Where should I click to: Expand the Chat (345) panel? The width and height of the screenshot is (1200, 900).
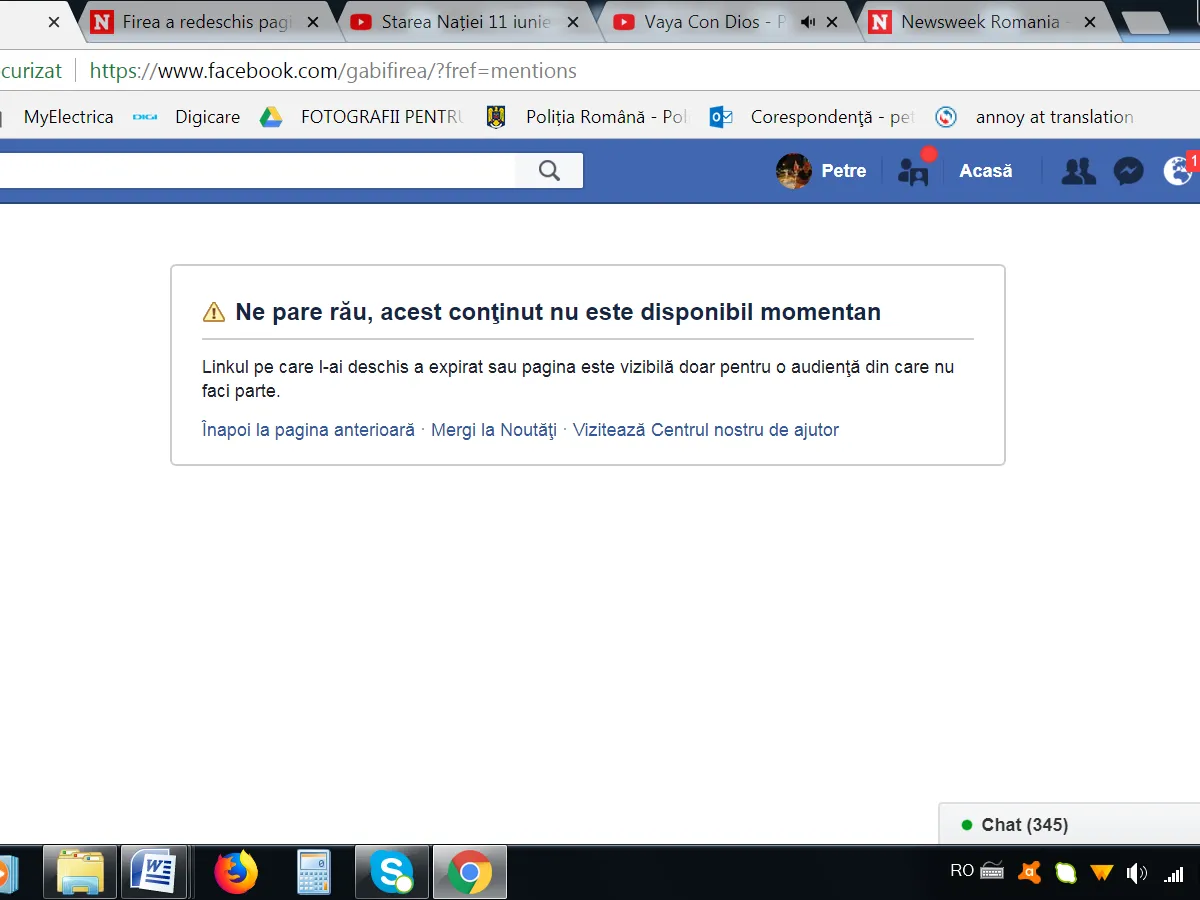tap(1024, 825)
